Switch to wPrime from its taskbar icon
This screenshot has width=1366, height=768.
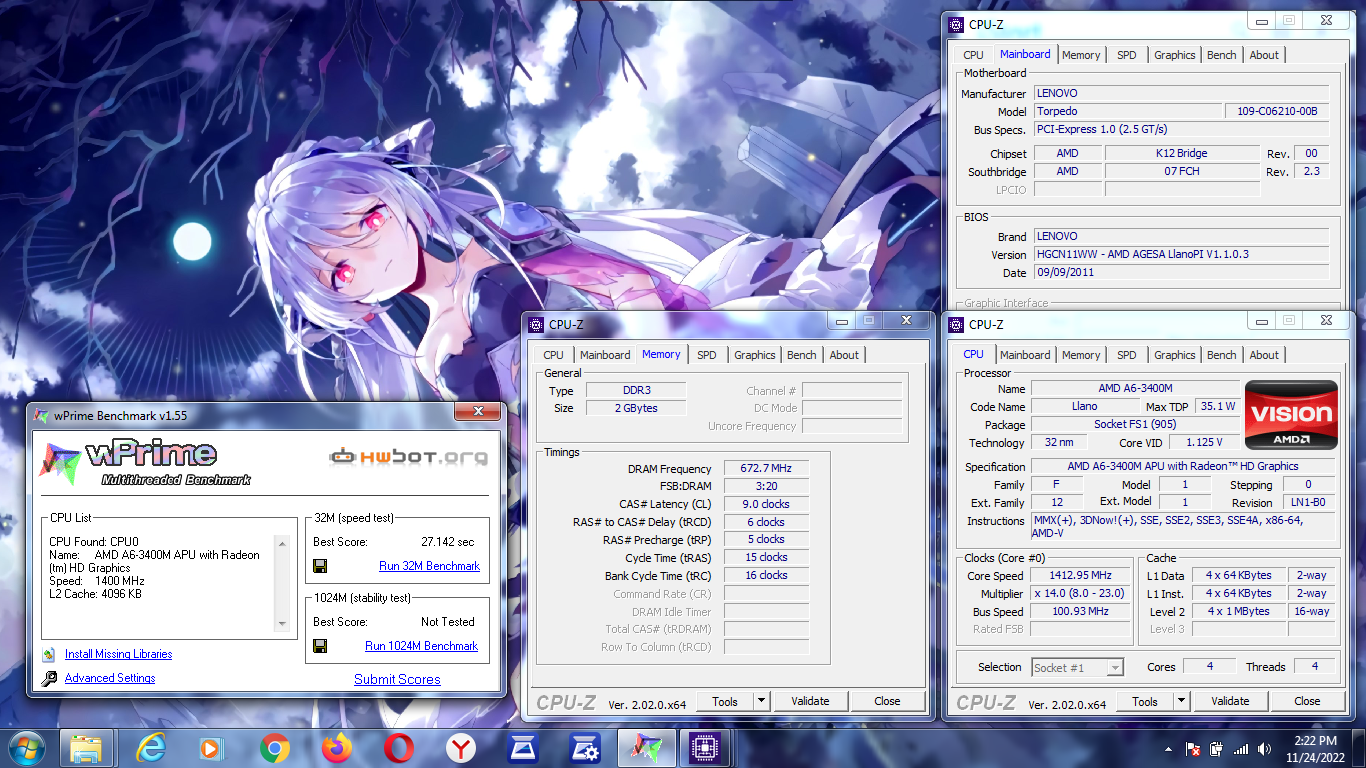pyautogui.click(x=646, y=748)
